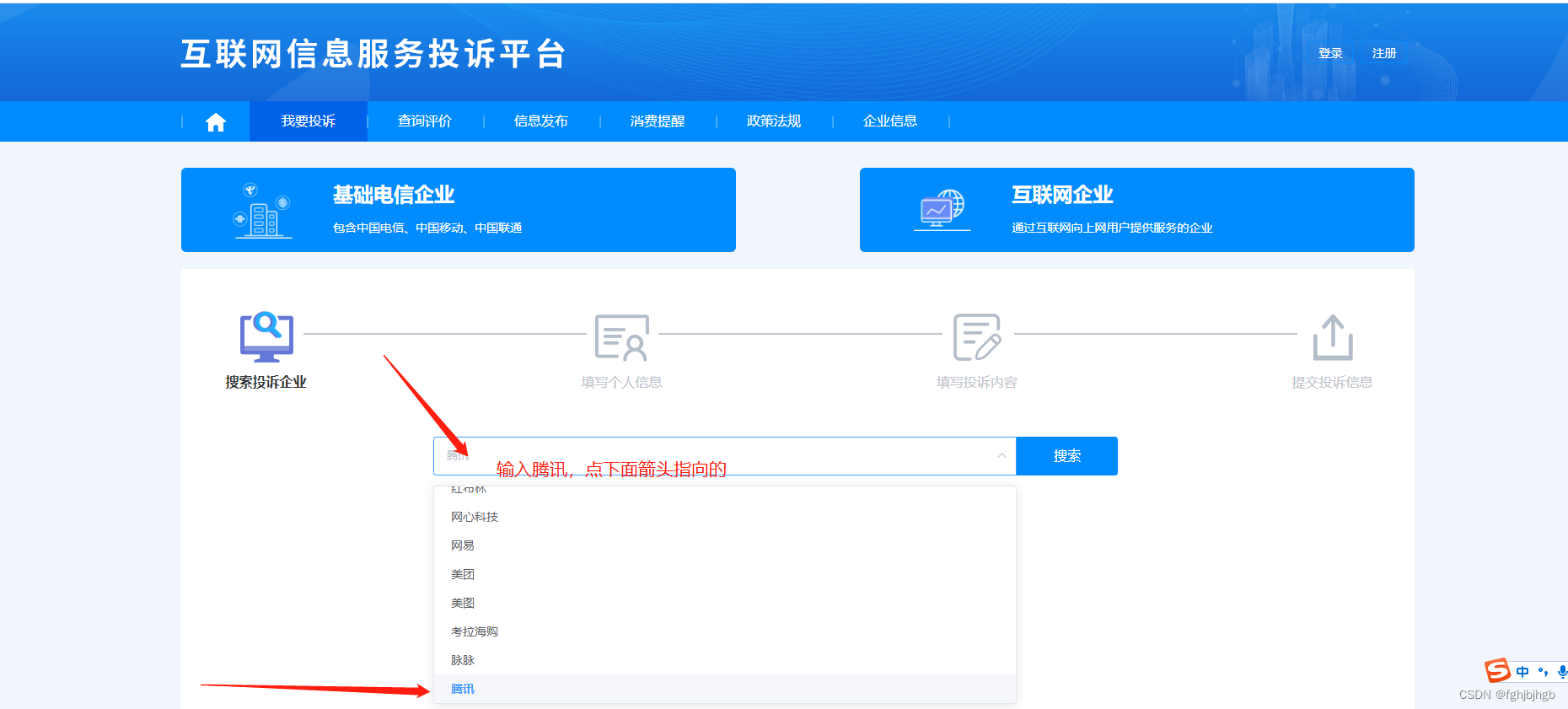The height and width of the screenshot is (709, 1568).
Task: Open the 信息发布 menu item
Action: tap(541, 121)
